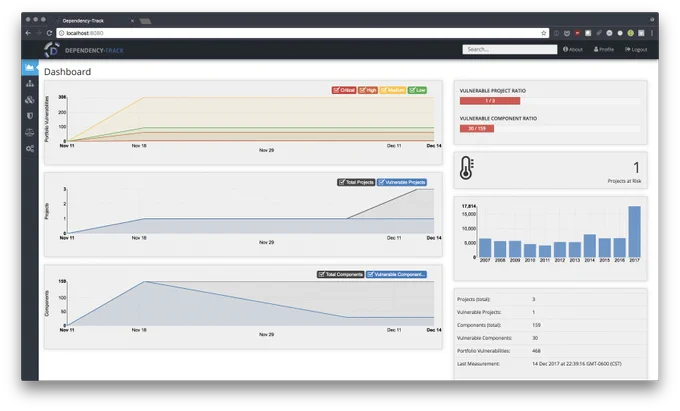The image size is (680, 411).
Task: Click the red browser extension icon
Action: [577, 33]
